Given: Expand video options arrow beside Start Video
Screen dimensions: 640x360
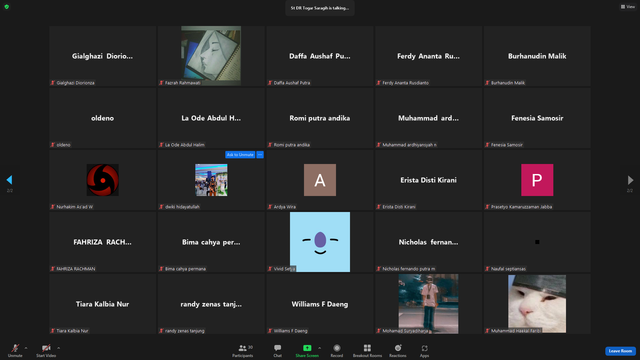Looking at the screenshot, I should point(58,348).
